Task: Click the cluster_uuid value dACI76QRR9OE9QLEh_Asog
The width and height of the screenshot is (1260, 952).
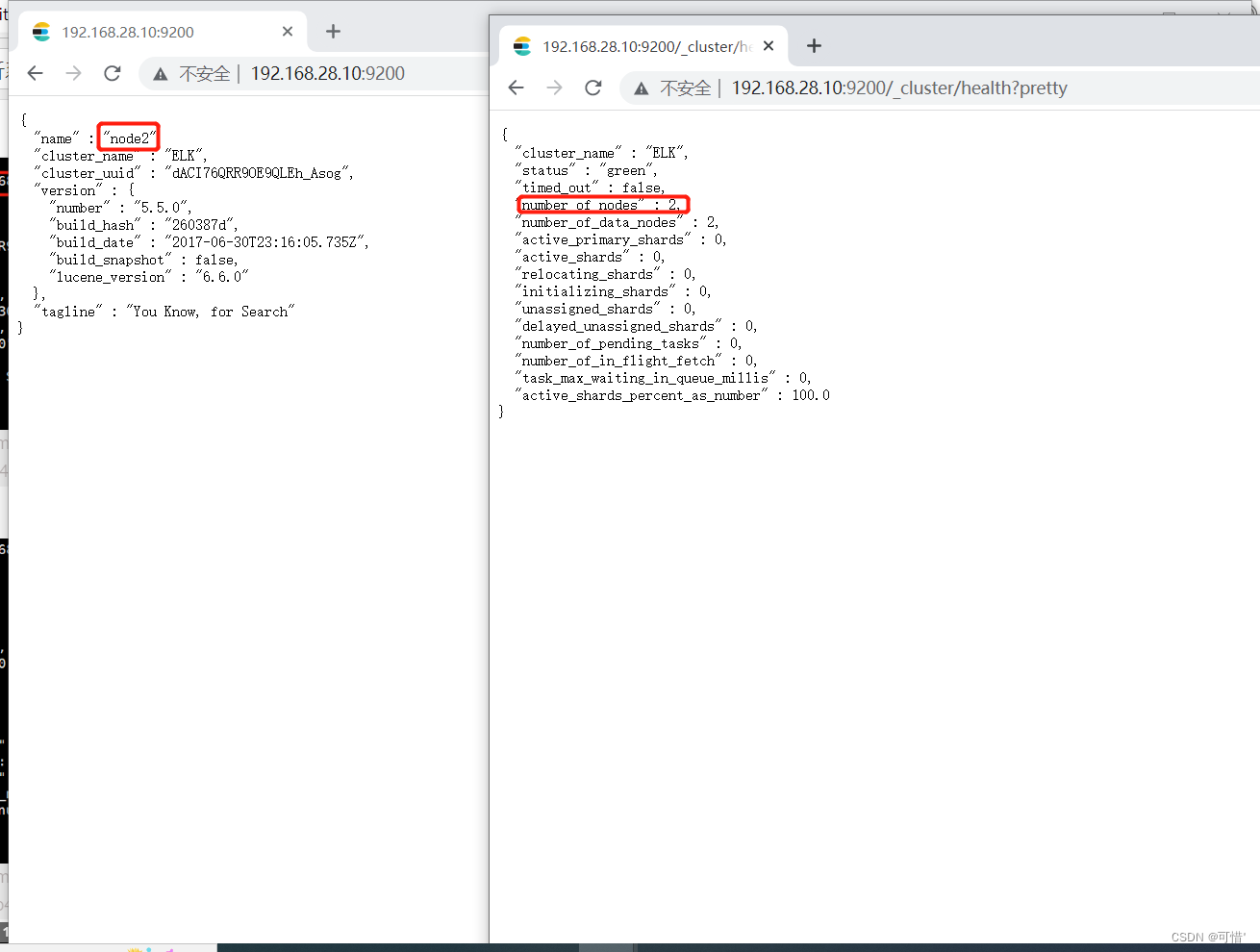Action: (259, 173)
